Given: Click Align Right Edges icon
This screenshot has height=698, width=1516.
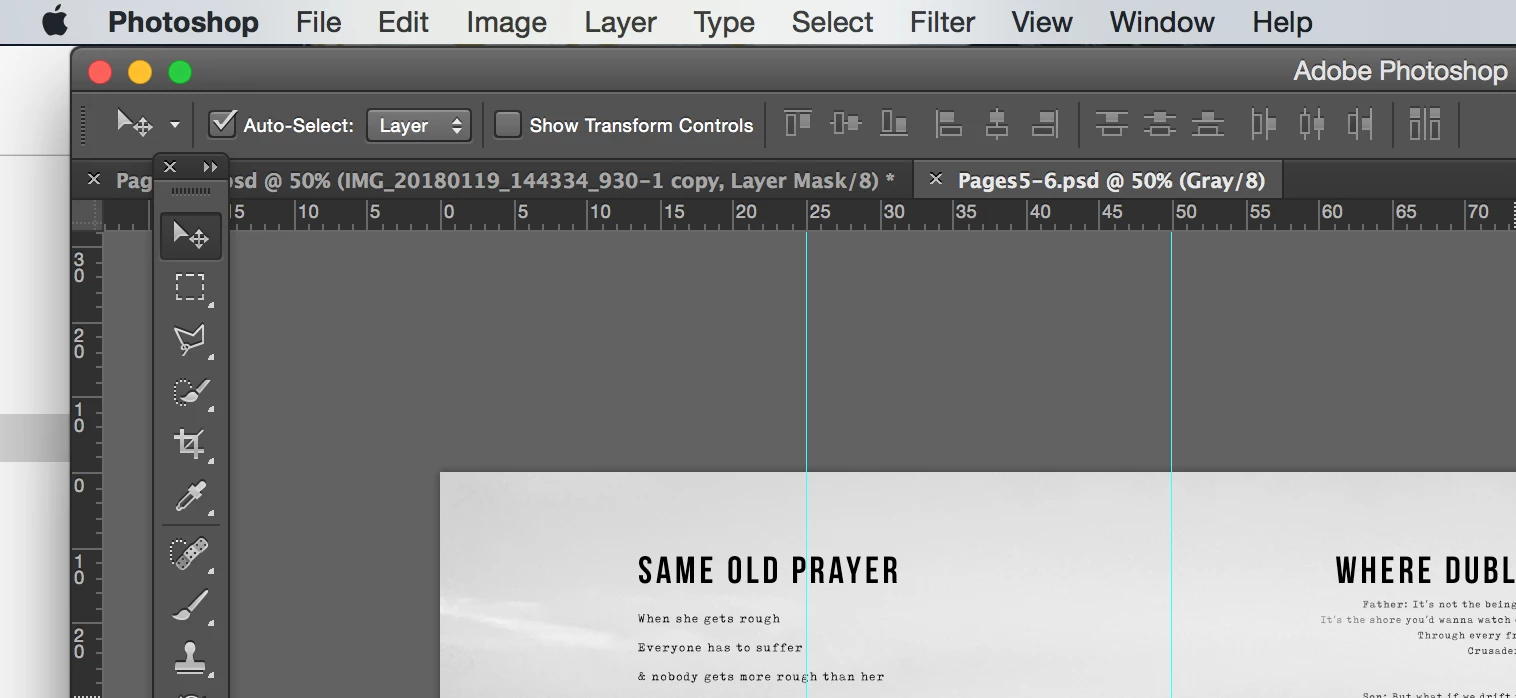Looking at the screenshot, I should 1045,124.
